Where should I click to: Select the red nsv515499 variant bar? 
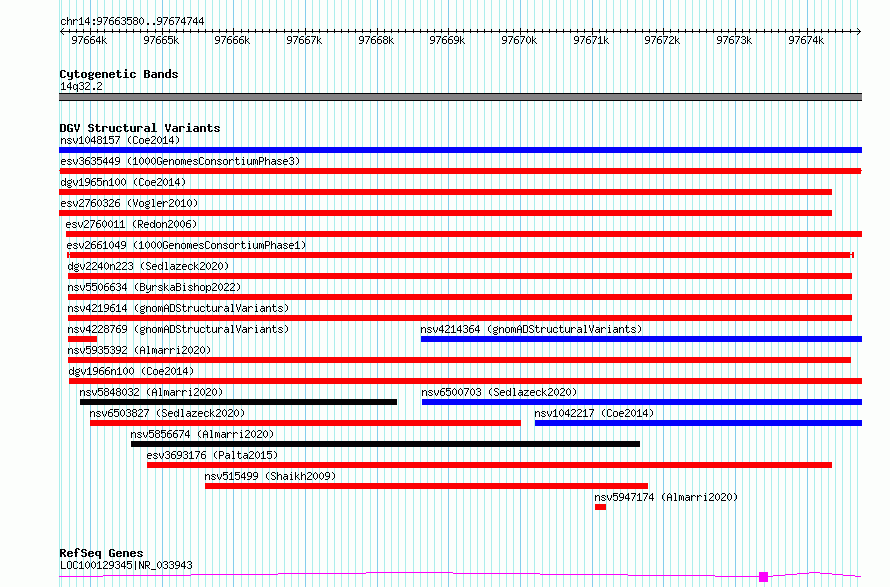(x=426, y=487)
